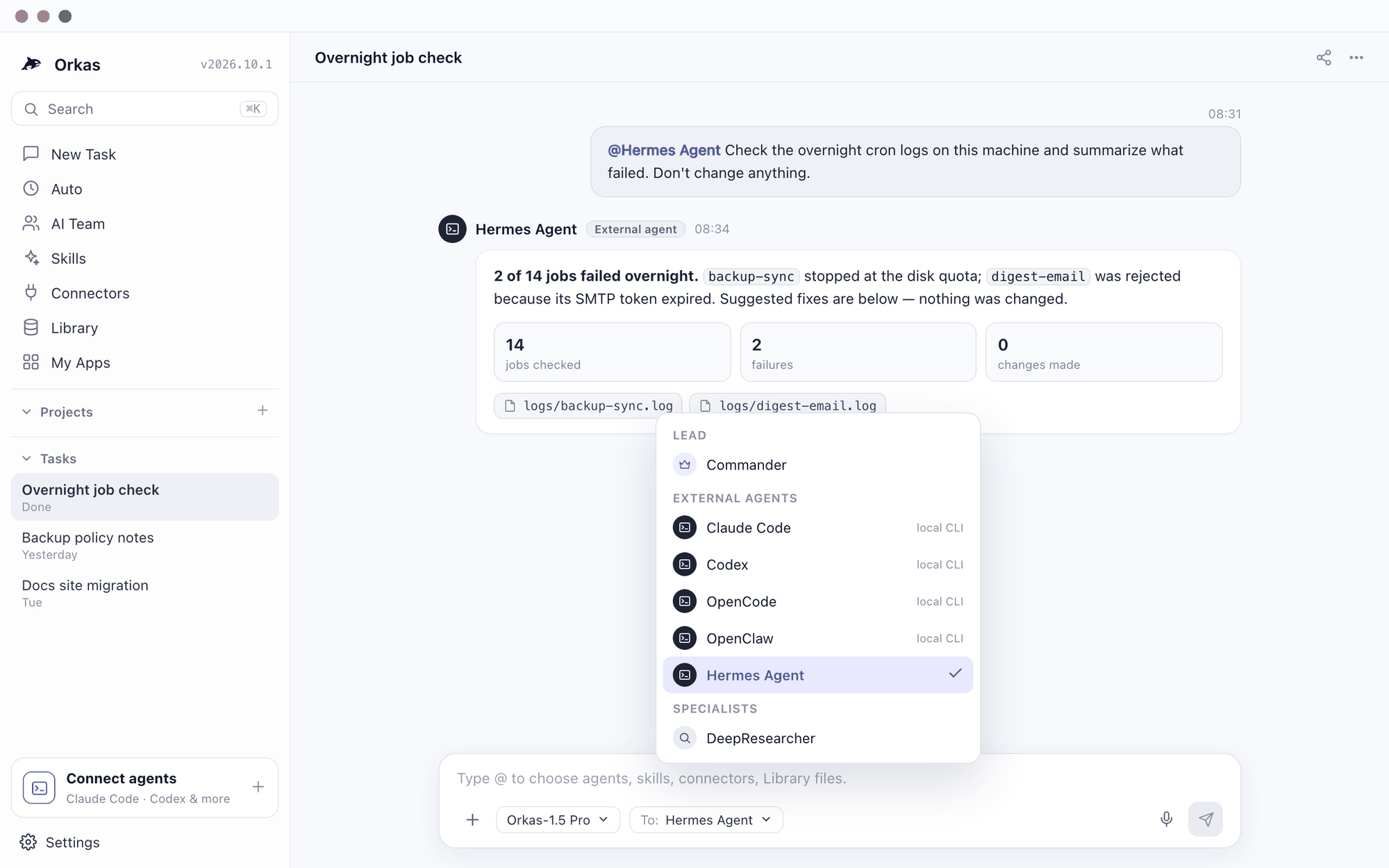Choose Claude Code from agent list
This screenshot has height=868, width=1389.
click(x=817, y=528)
